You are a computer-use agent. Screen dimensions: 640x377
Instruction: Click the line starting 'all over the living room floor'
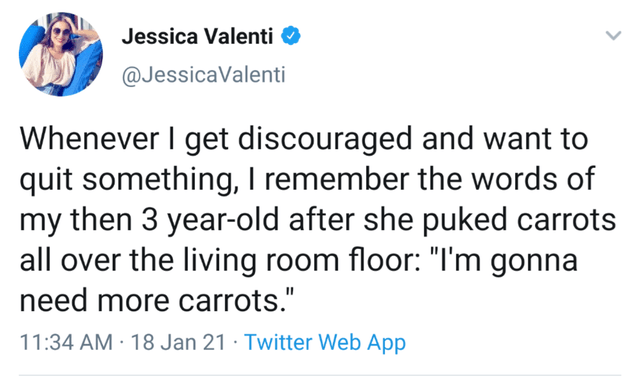tap(299, 260)
